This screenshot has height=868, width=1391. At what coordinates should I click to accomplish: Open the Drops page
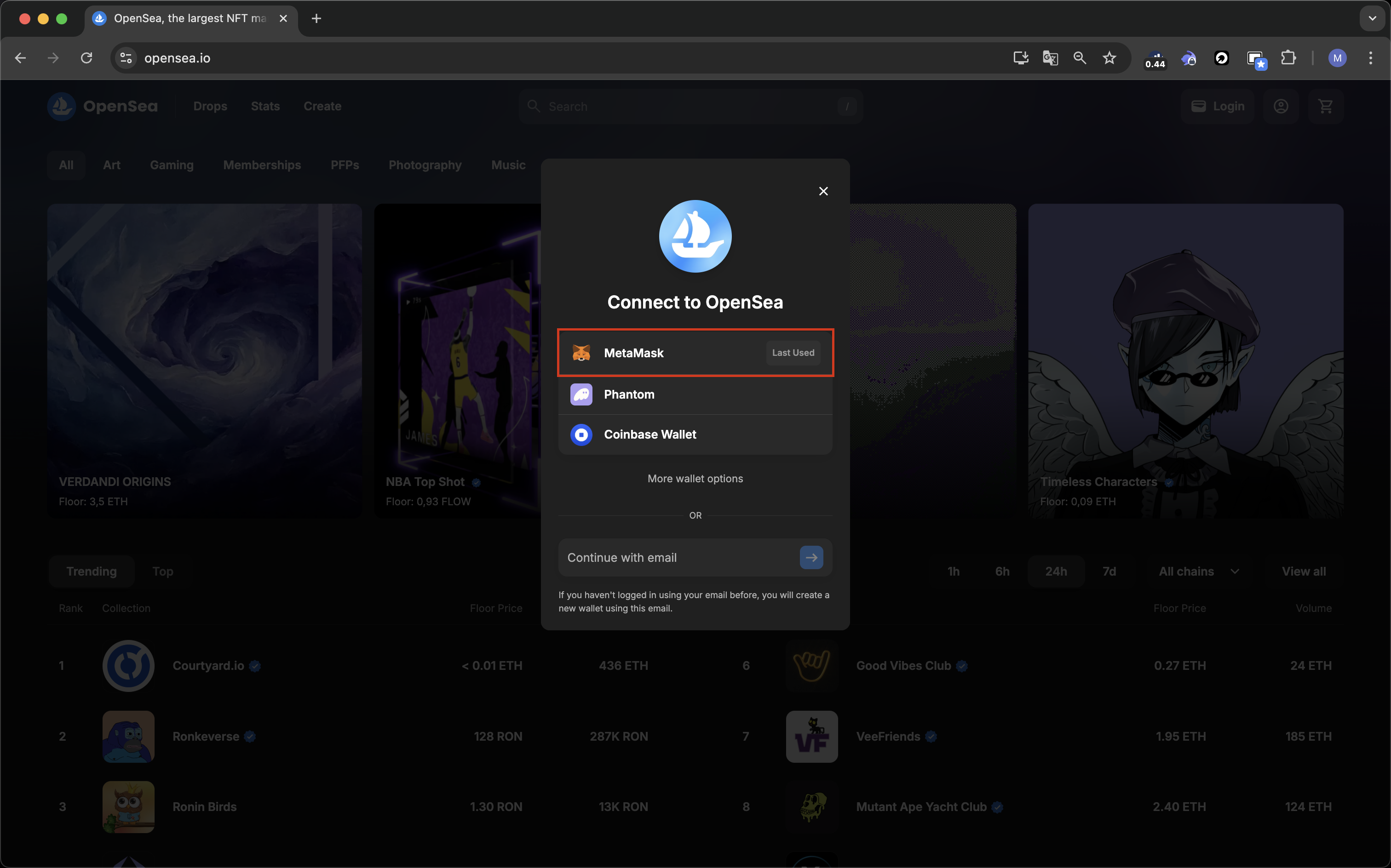point(210,106)
